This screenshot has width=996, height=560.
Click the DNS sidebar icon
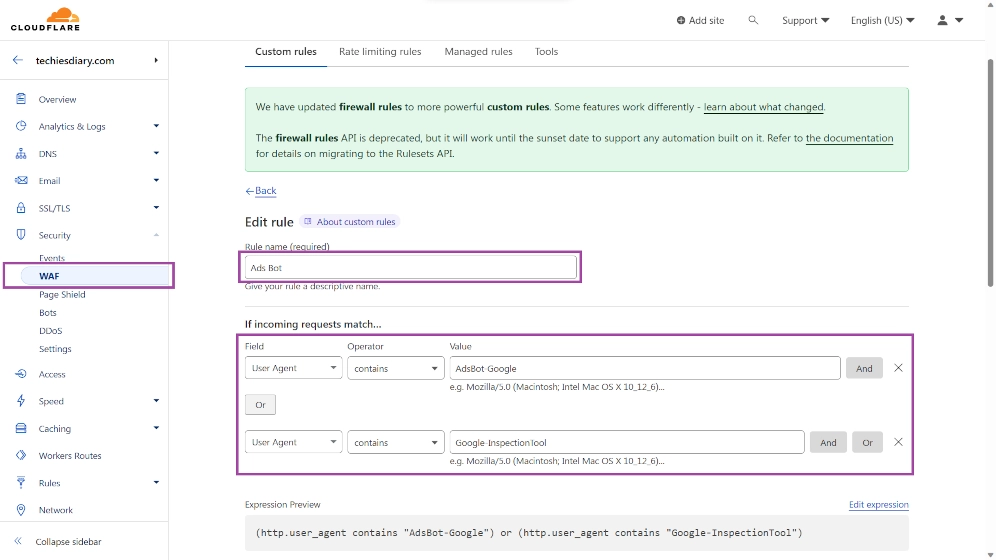point(21,153)
